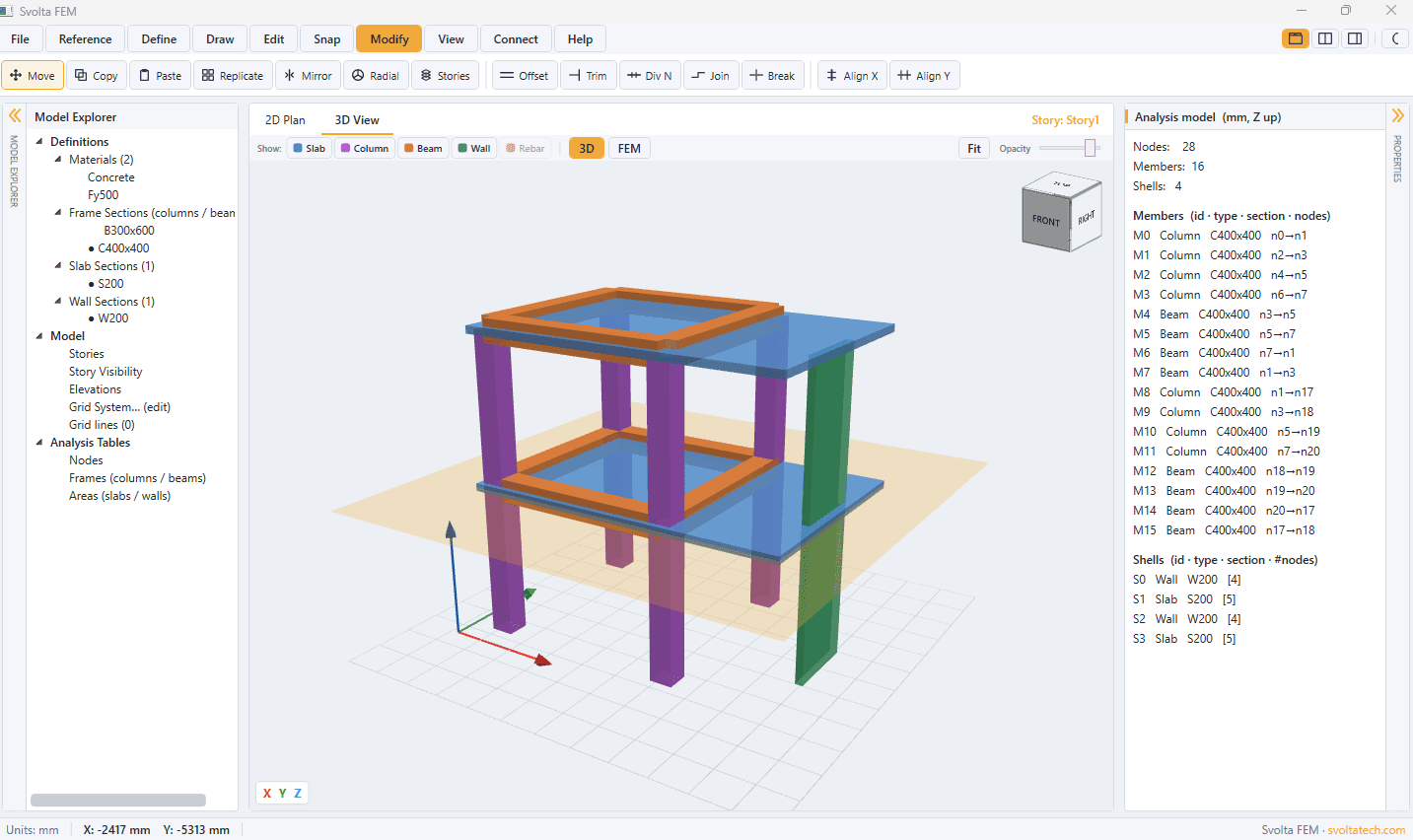1413x840 pixels.
Task: Activate the Radial array tool
Action: click(x=376, y=76)
